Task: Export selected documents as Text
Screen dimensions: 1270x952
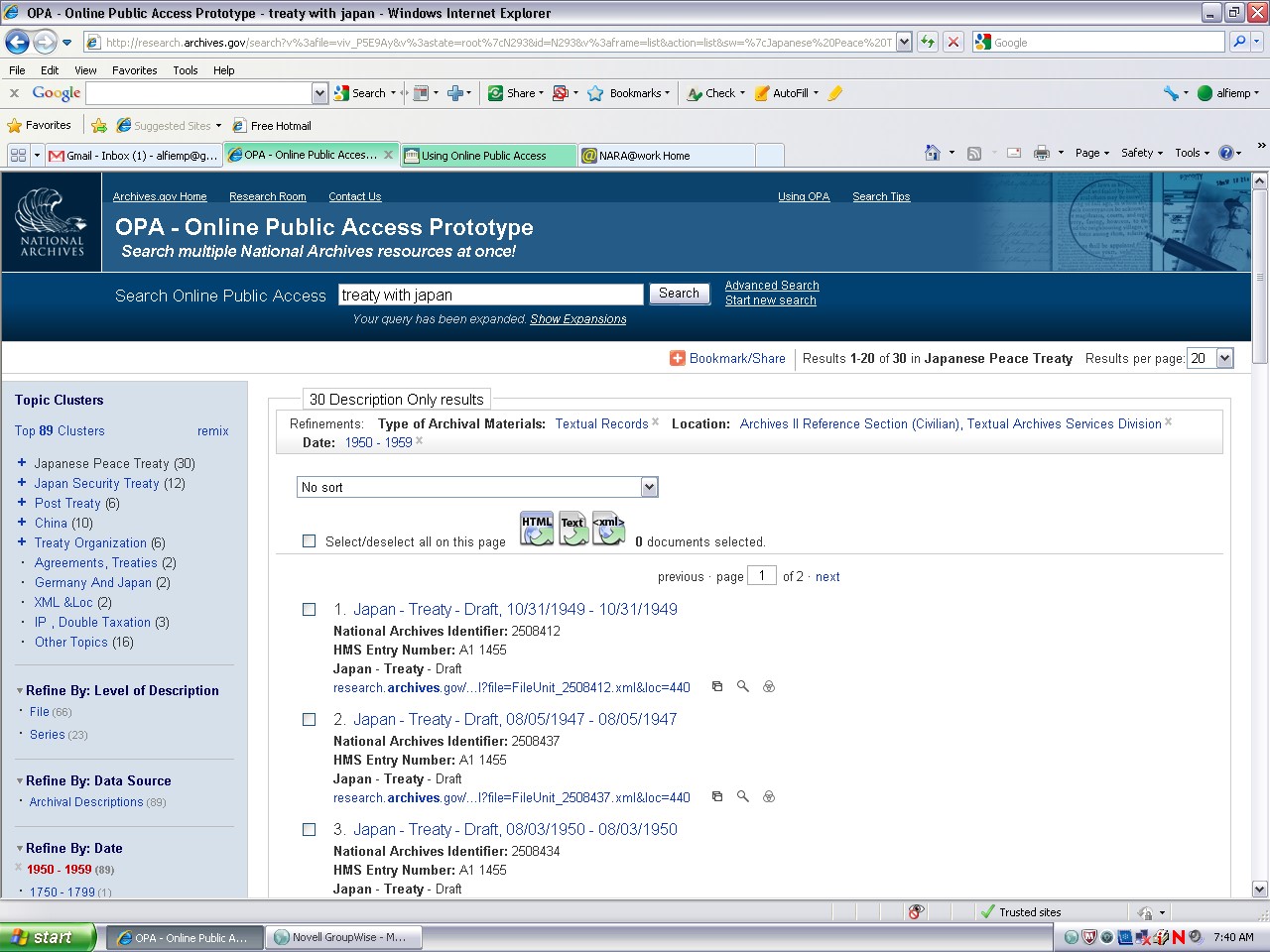Action: click(x=573, y=529)
